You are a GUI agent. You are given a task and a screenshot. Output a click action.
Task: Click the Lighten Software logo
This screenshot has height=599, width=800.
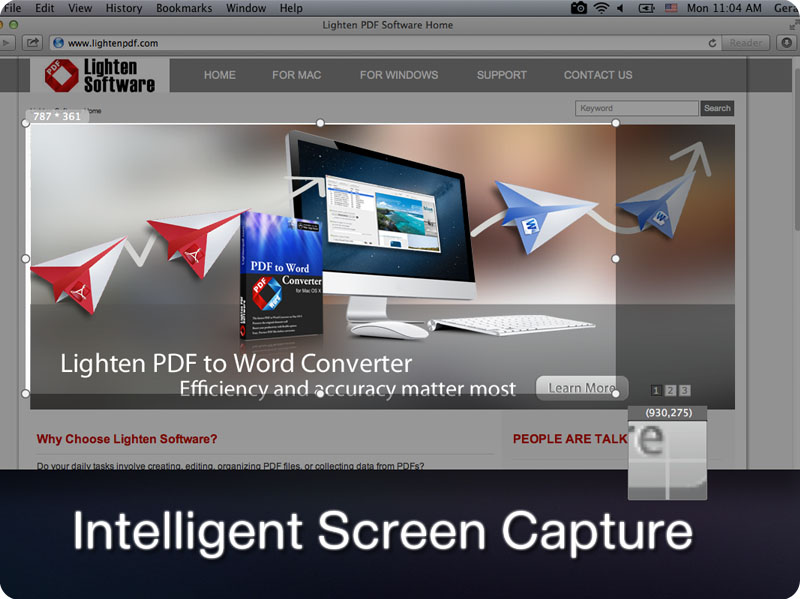tap(100, 75)
